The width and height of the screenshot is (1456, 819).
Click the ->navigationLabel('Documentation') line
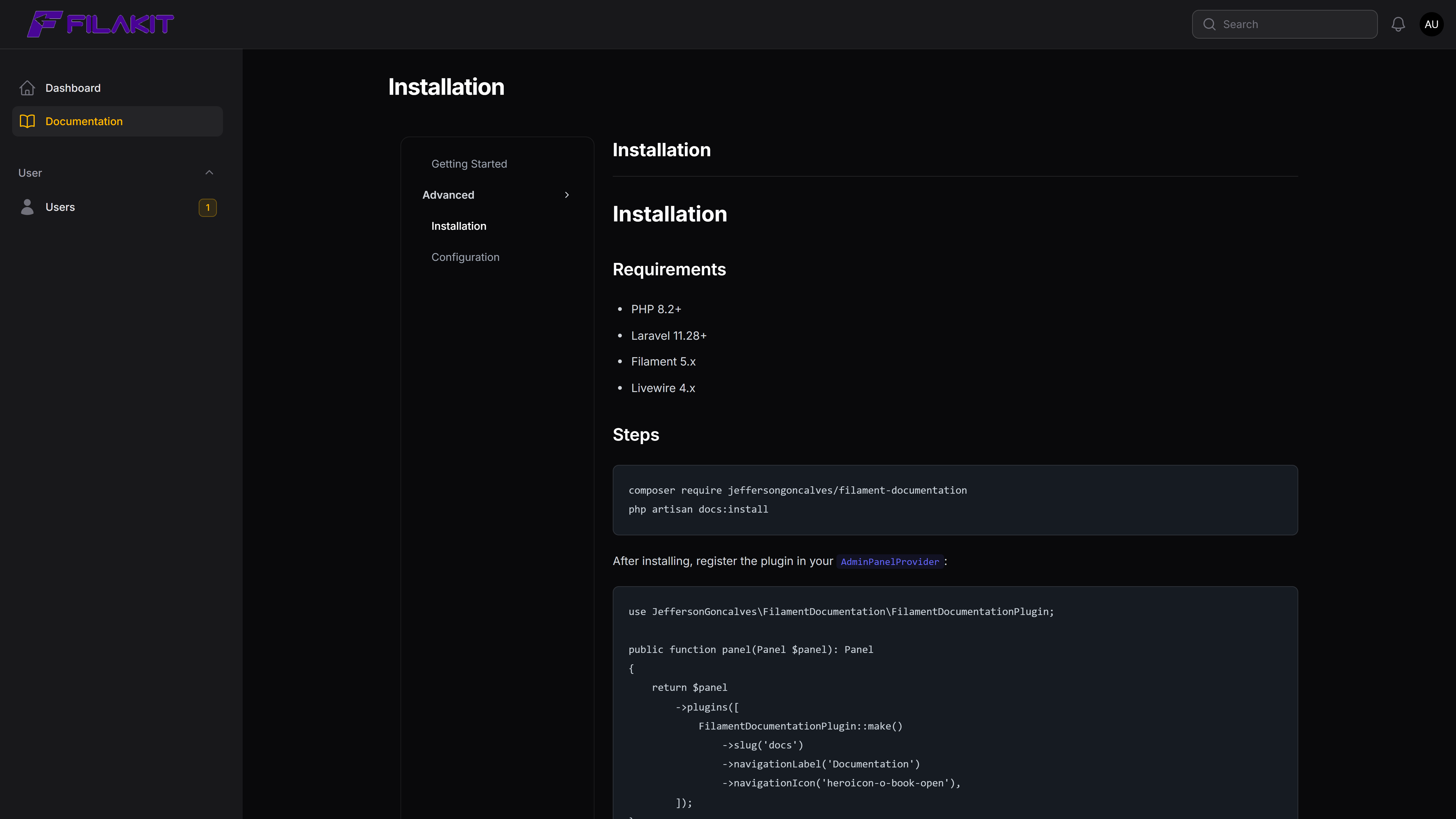[821, 764]
